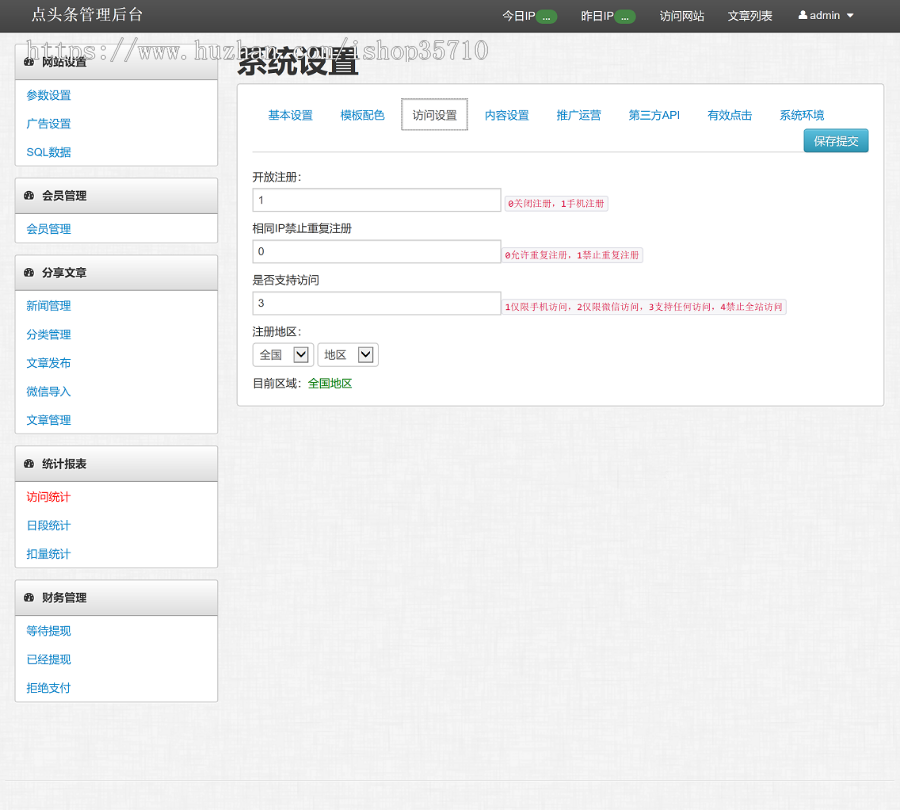Open the 访问统计 sidebar link
The width and height of the screenshot is (900, 810).
click(x=48, y=497)
